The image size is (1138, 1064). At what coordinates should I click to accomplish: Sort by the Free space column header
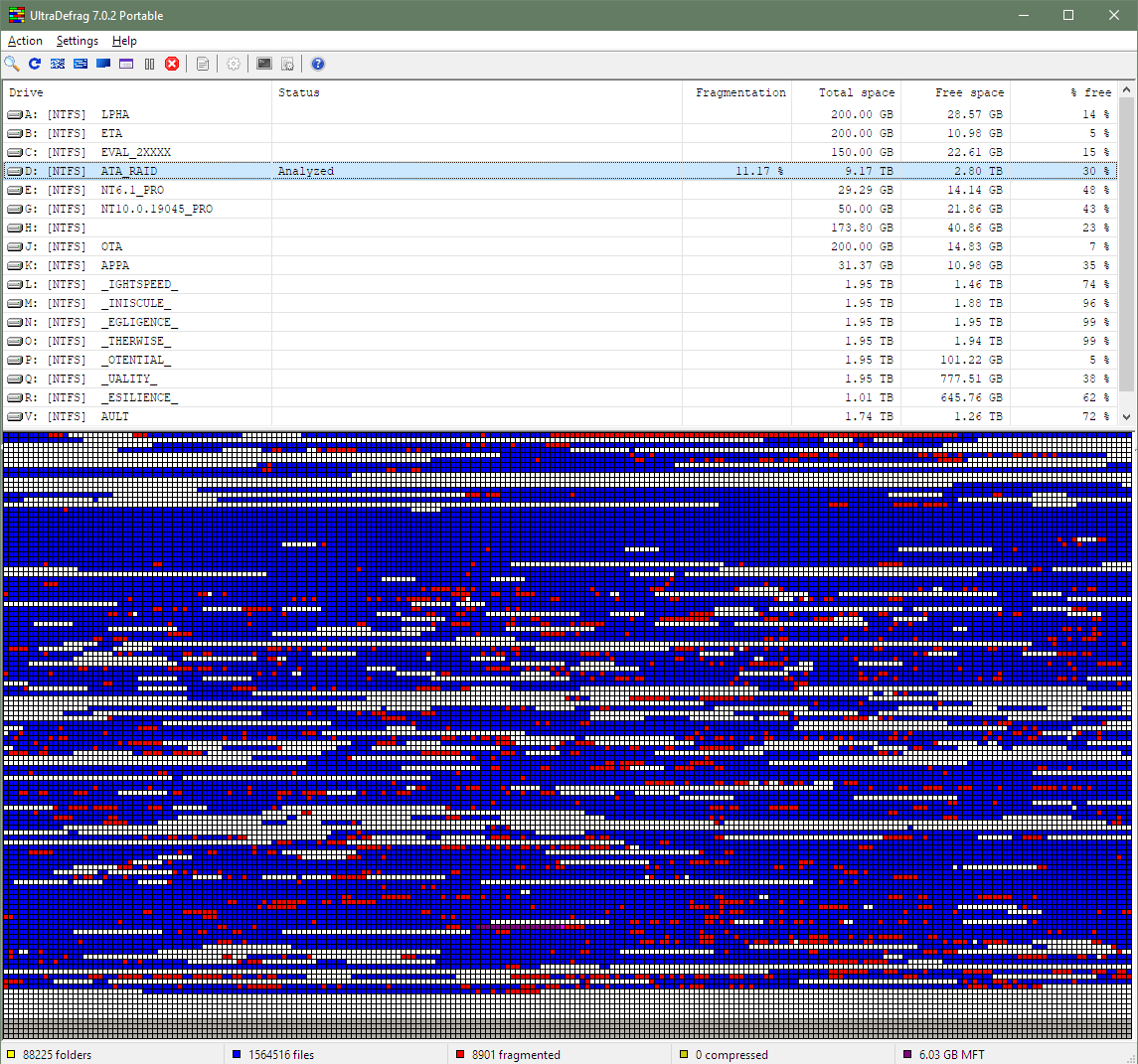(955, 92)
